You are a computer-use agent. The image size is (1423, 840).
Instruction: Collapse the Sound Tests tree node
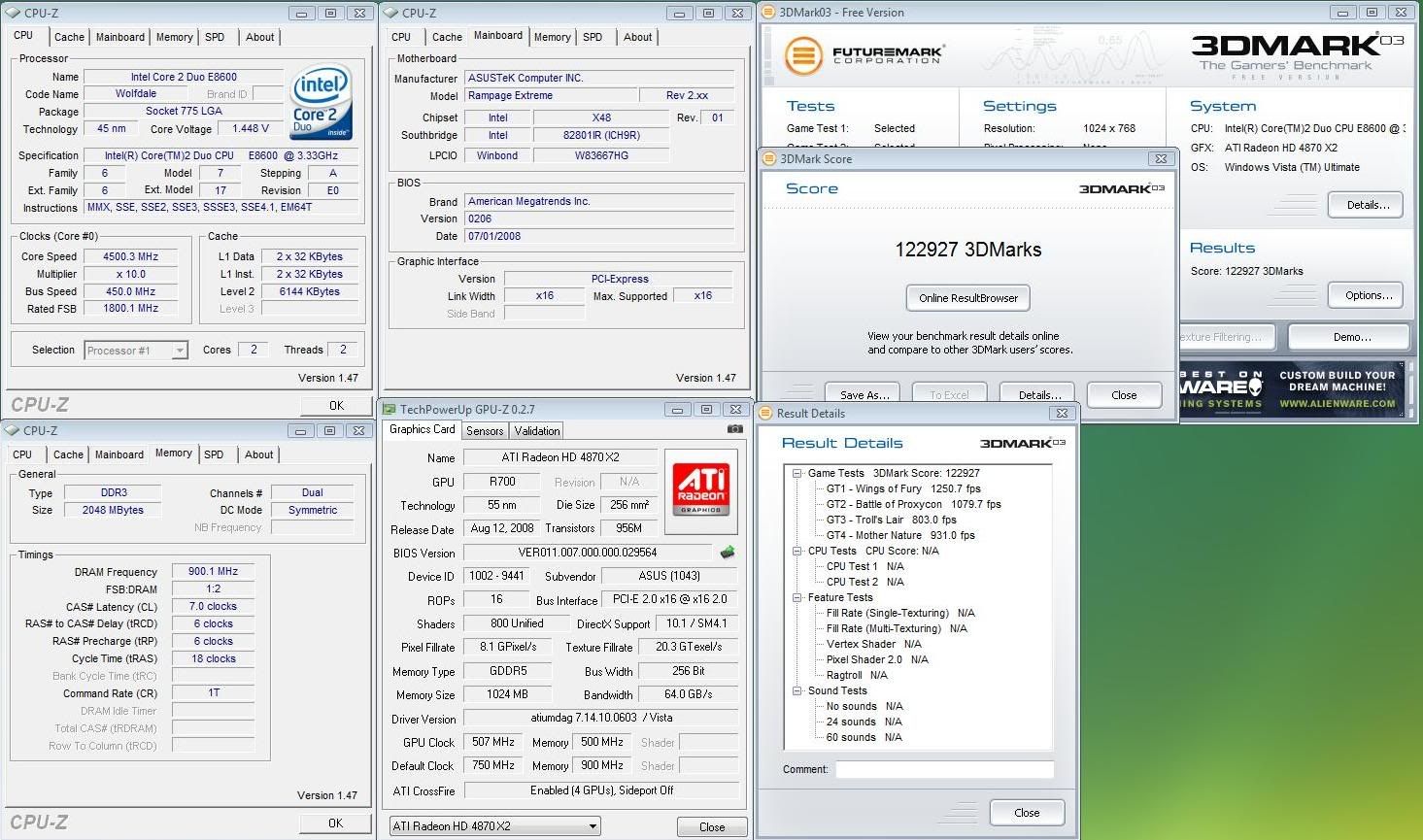(796, 691)
